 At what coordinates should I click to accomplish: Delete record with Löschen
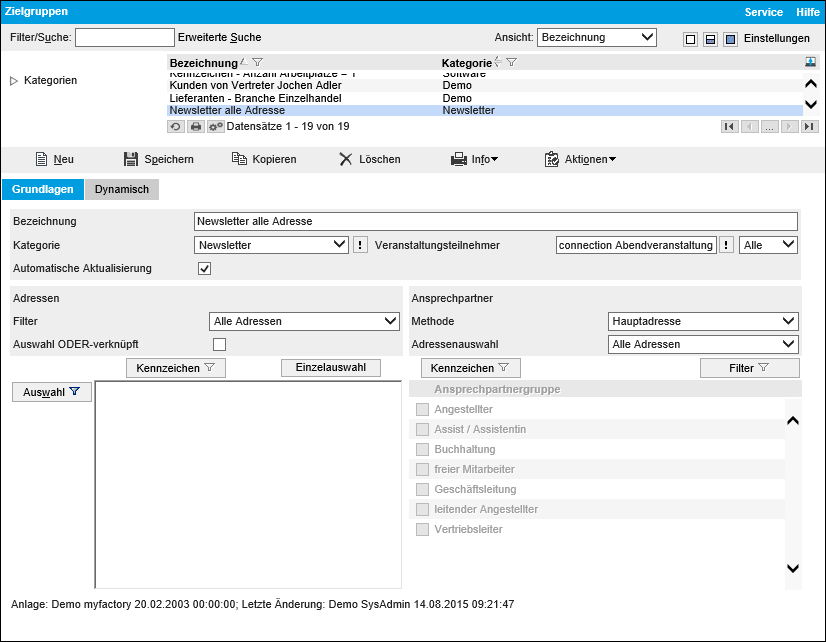point(370,159)
